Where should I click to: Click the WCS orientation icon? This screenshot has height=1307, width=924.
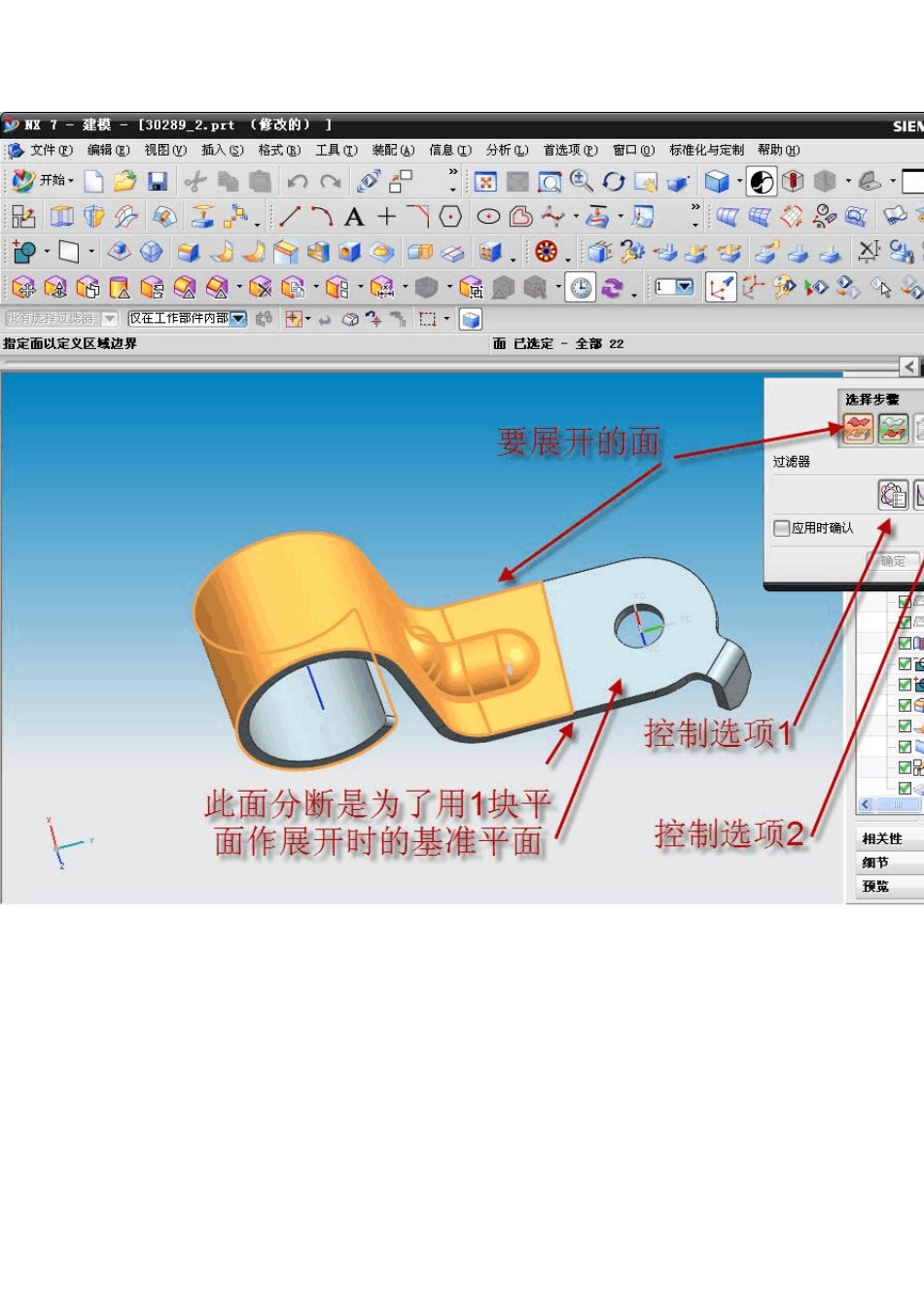pos(721,287)
